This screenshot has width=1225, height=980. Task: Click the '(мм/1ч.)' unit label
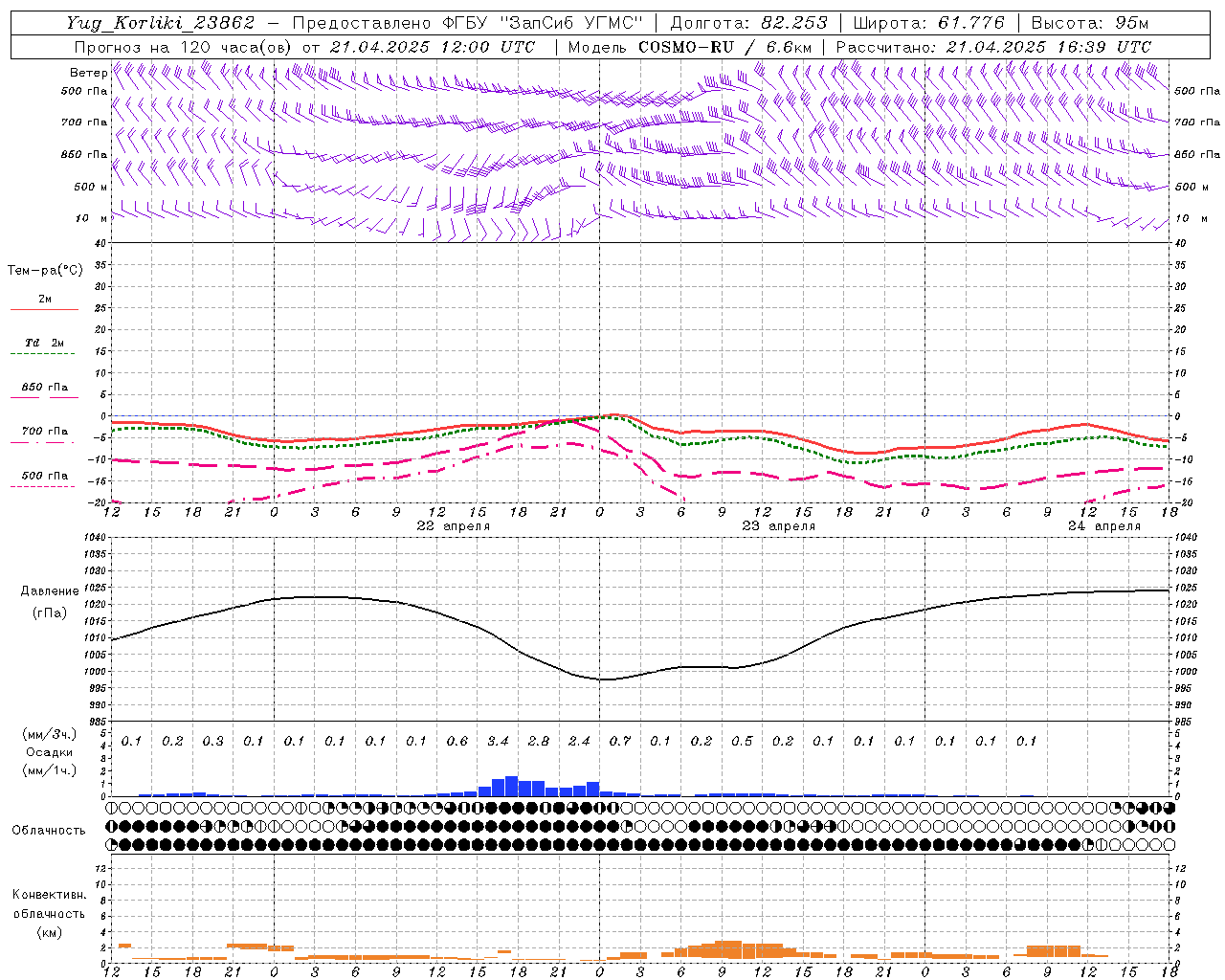coord(50,770)
